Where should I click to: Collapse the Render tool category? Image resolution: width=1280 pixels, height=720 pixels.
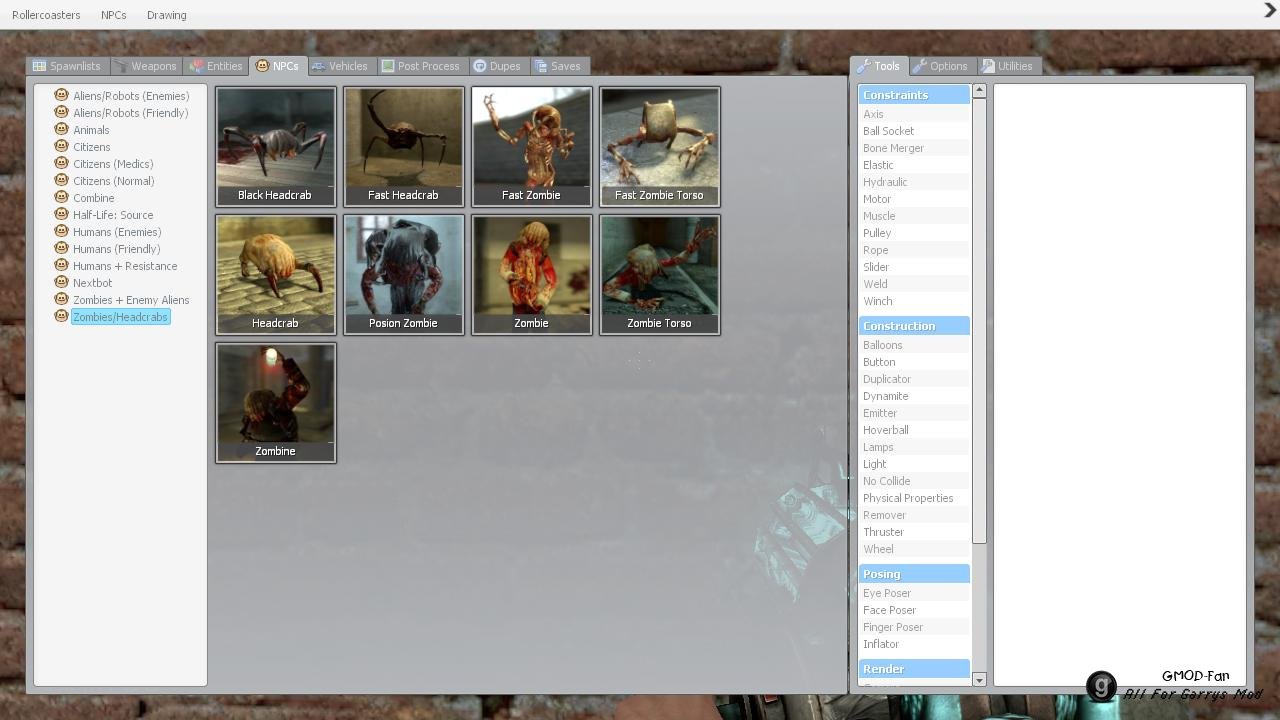(914, 669)
